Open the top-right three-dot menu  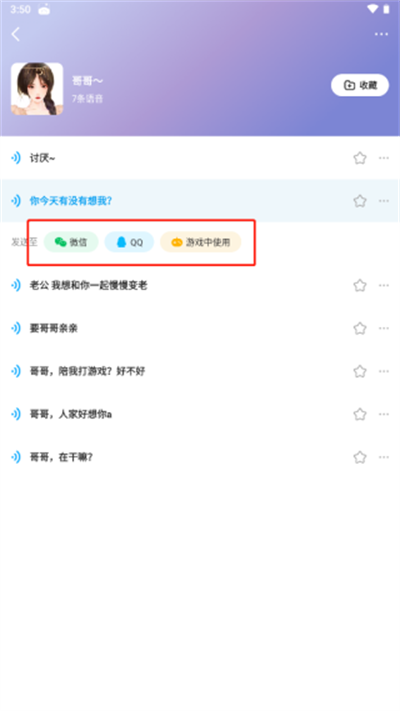pyautogui.click(x=381, y=34)
